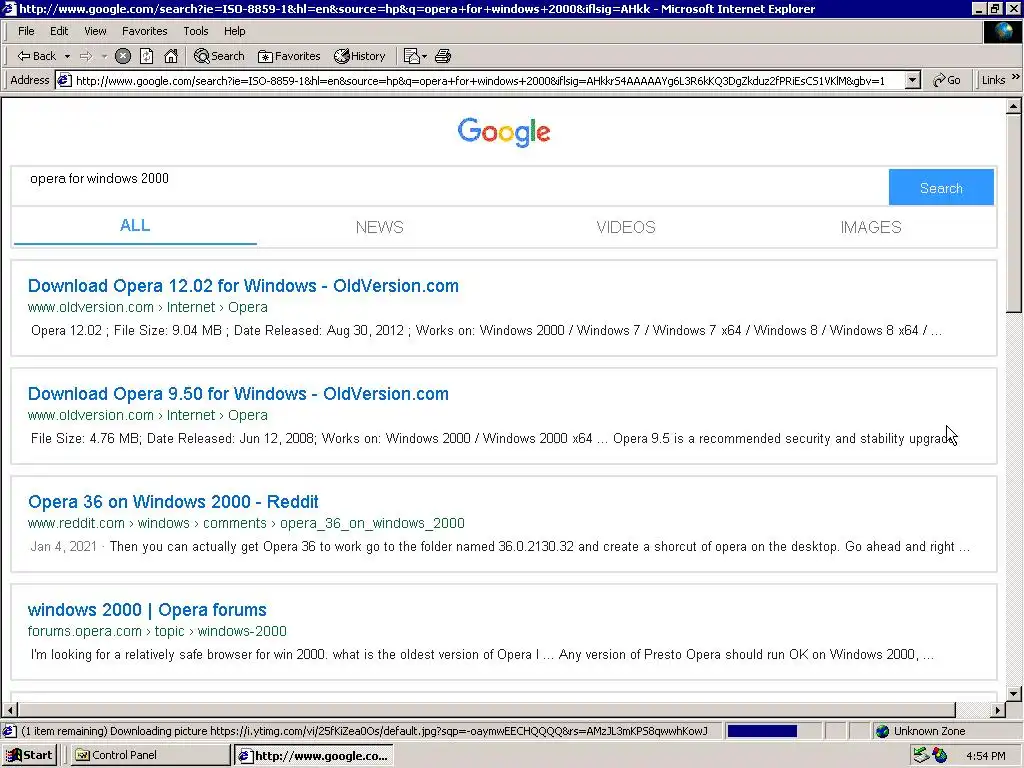This screenshot has width=1024, height=768.
Task: Click the 4:54 PM system clock
Action: (985, 756)
